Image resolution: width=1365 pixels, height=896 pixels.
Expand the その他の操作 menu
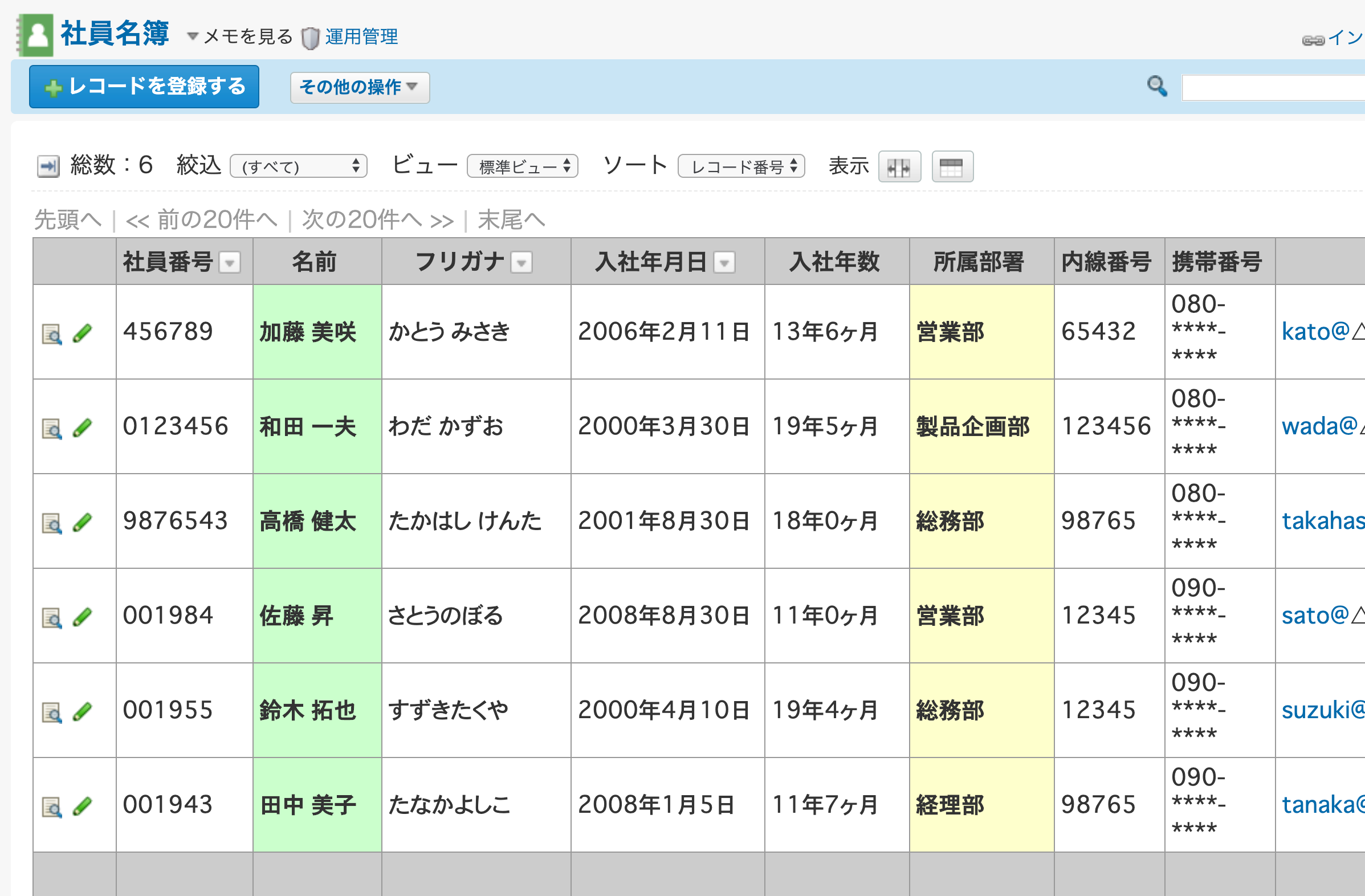point(360,87)
